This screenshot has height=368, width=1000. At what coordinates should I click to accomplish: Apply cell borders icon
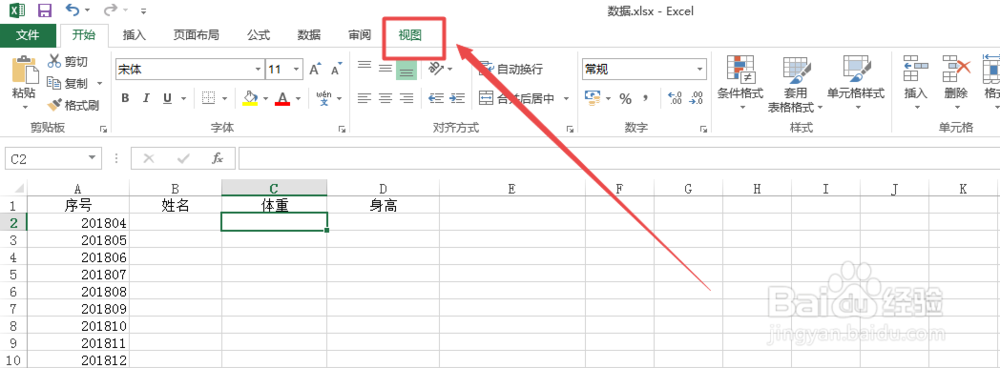[x=208, y=98]
